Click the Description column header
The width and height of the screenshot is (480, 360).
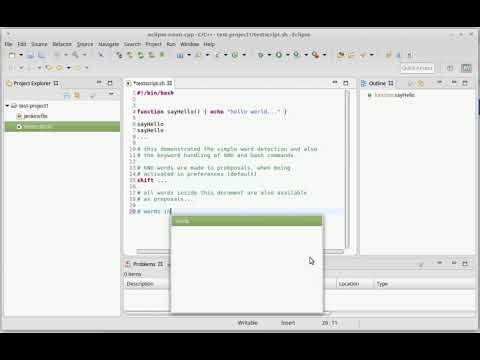[x=140, y=284]
